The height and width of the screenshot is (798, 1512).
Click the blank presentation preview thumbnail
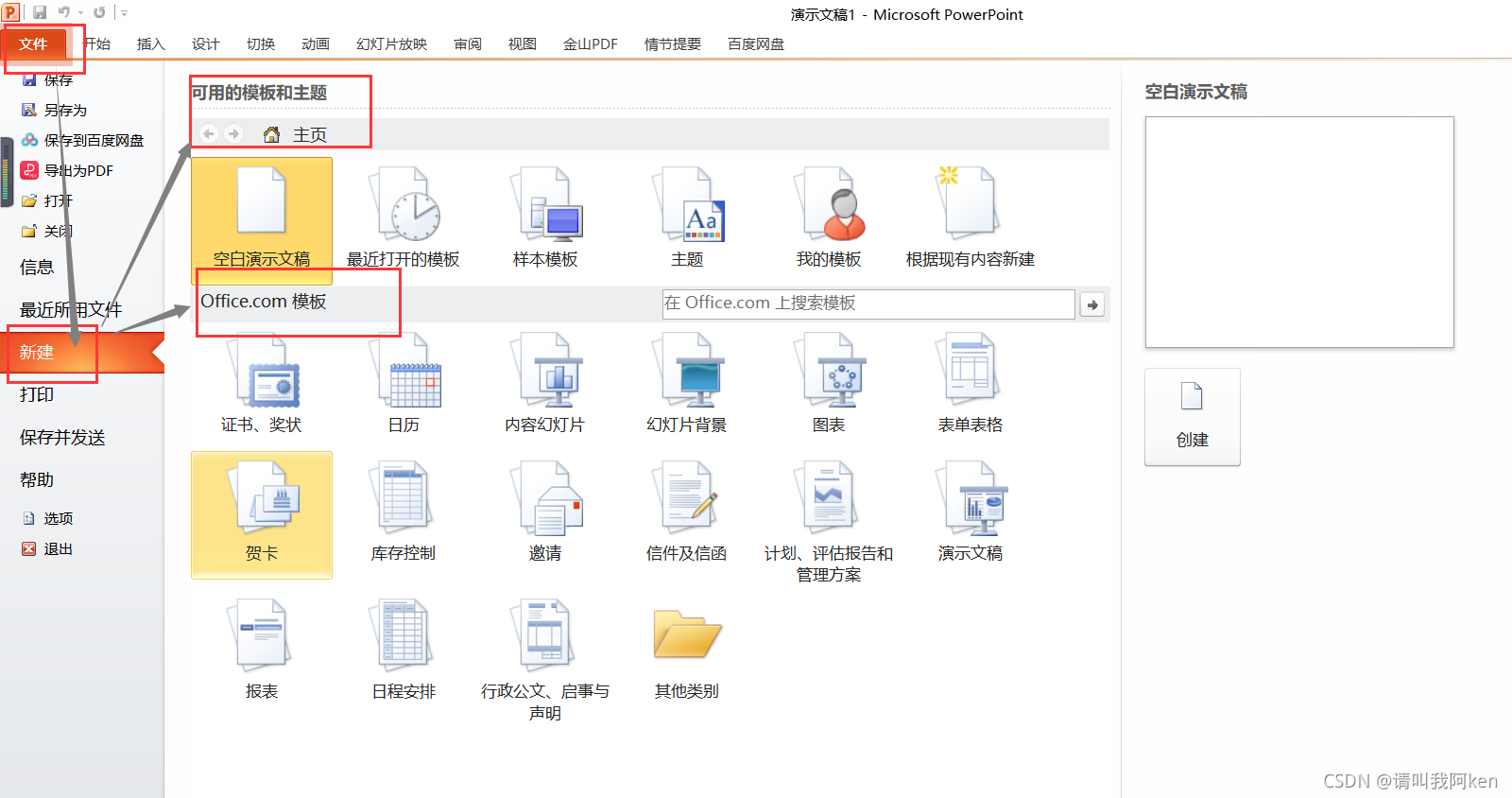tap(1299, 232)
